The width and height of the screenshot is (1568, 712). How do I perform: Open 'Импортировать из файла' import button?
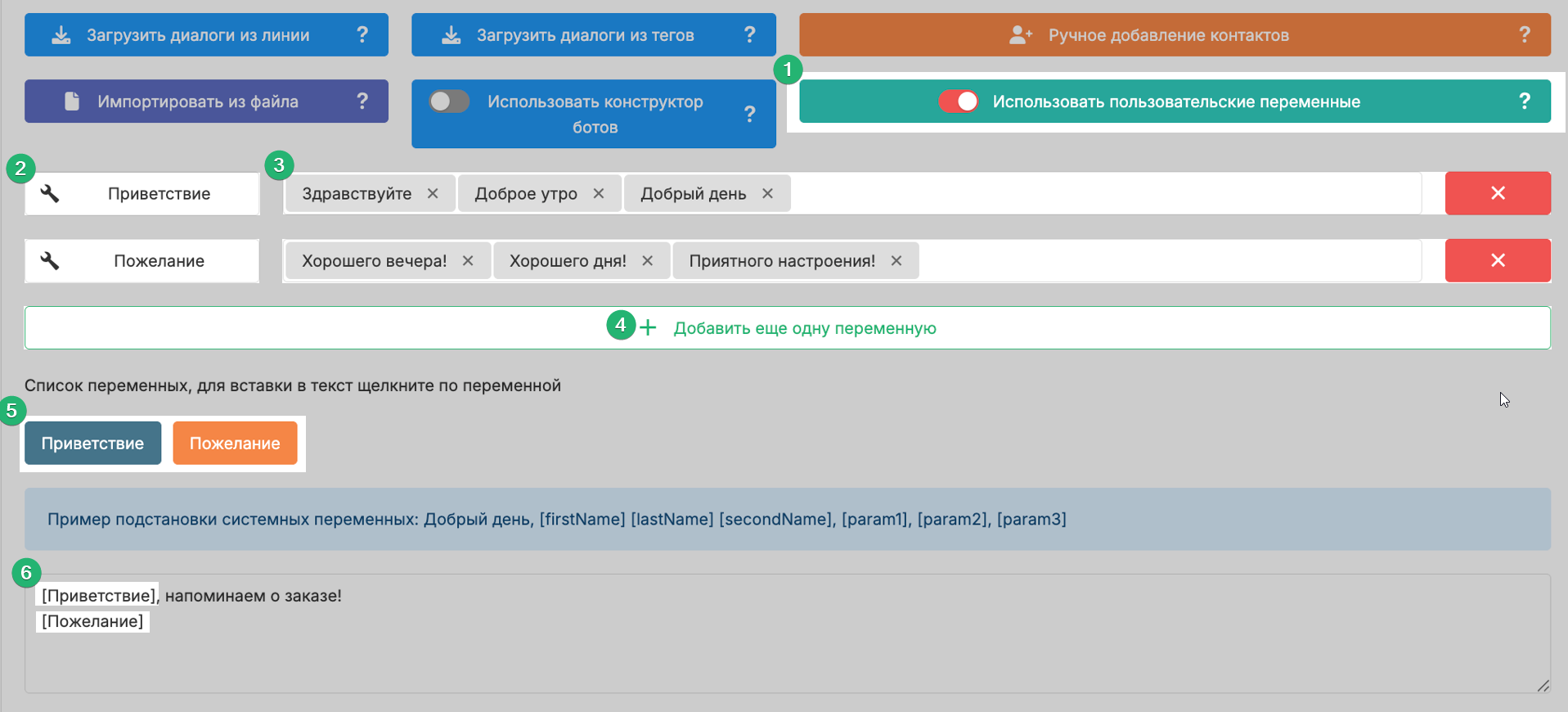[x=198, y=101]
